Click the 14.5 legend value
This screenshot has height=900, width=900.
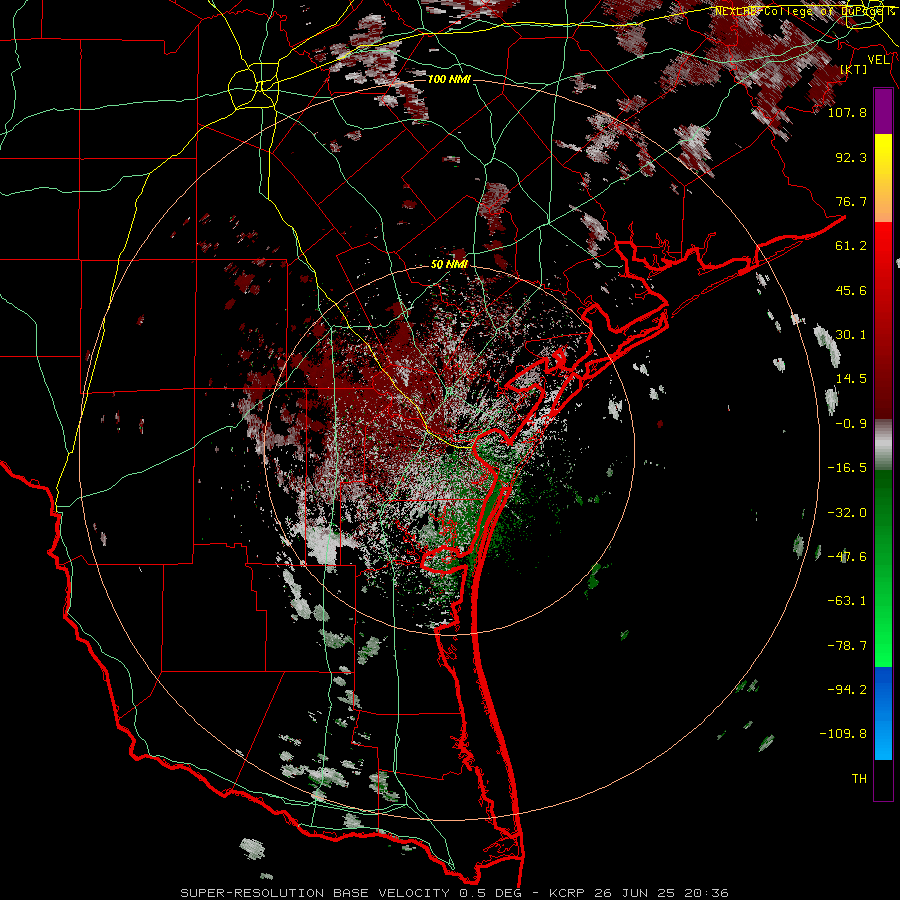[x=851, y=379]
